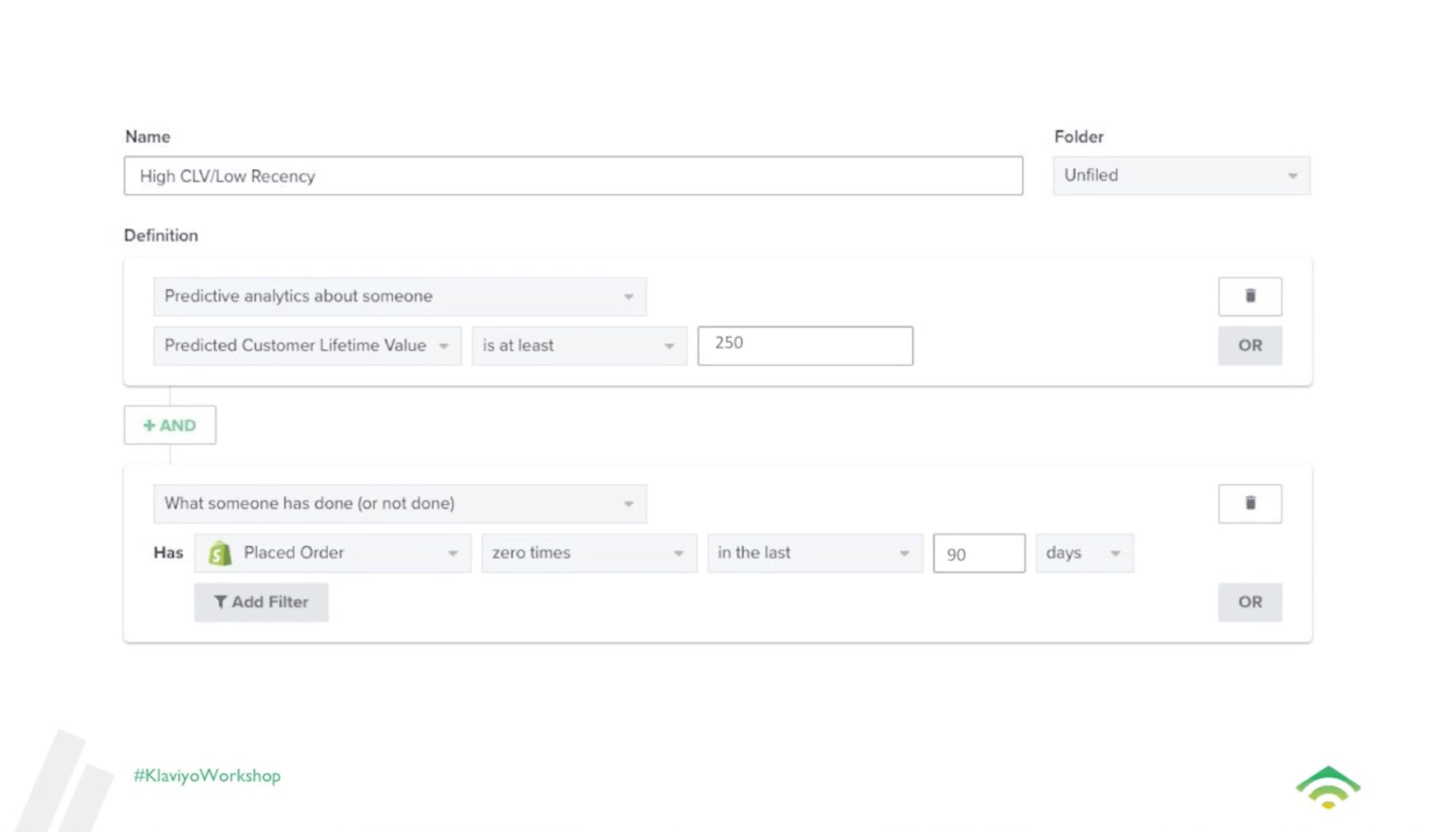Screen dimensions: 1456x832
Task: Open the 'is at least' operator dropdown
Action: click(578, 345)
